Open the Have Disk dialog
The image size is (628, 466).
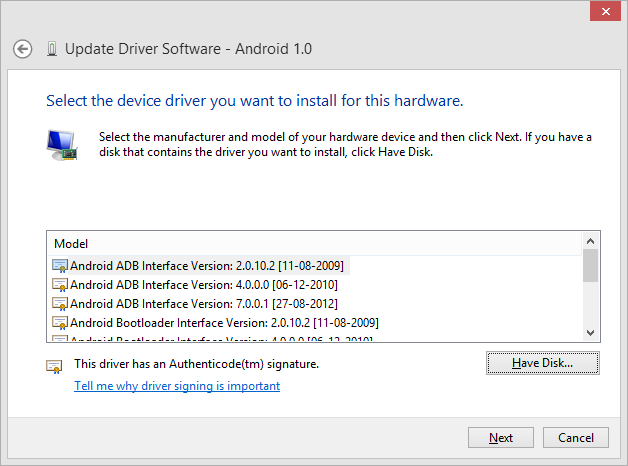click(x=542, y=363)
